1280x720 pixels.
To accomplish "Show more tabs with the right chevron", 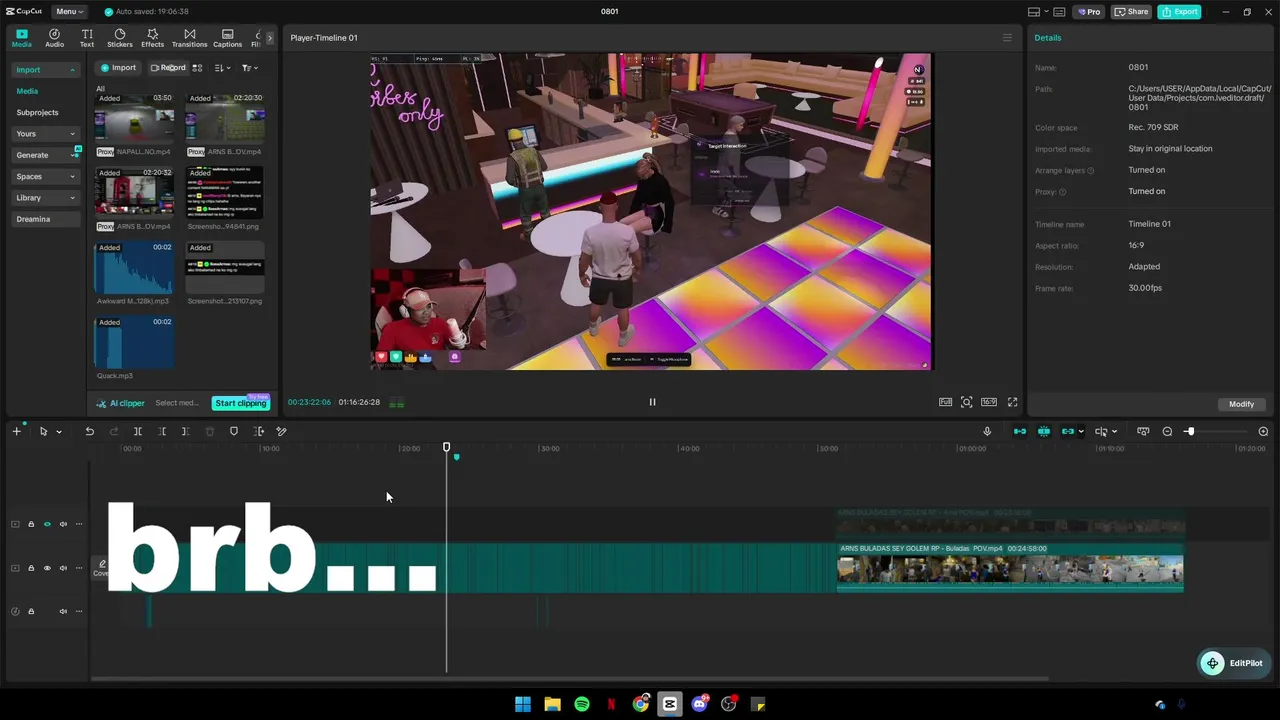I will click(x=269, y=38).
